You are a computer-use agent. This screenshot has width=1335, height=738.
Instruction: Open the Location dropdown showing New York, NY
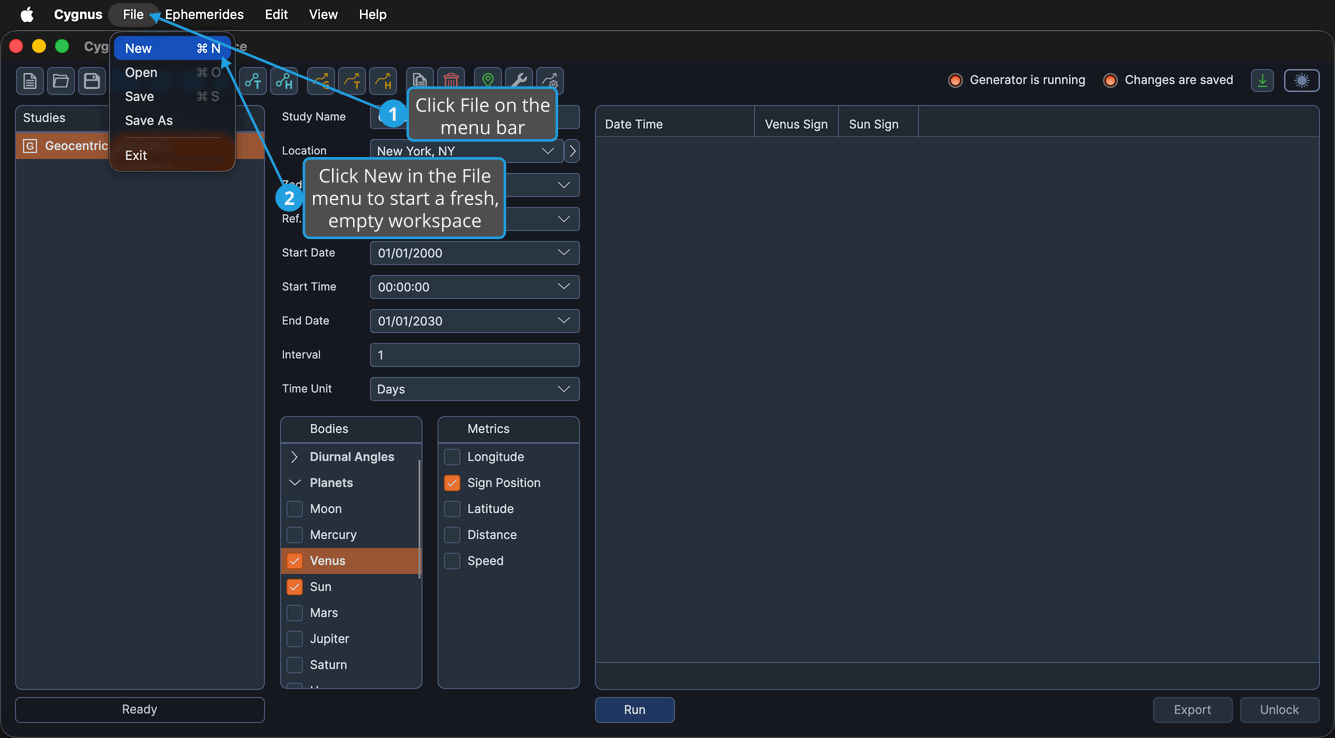coord(466,151)
